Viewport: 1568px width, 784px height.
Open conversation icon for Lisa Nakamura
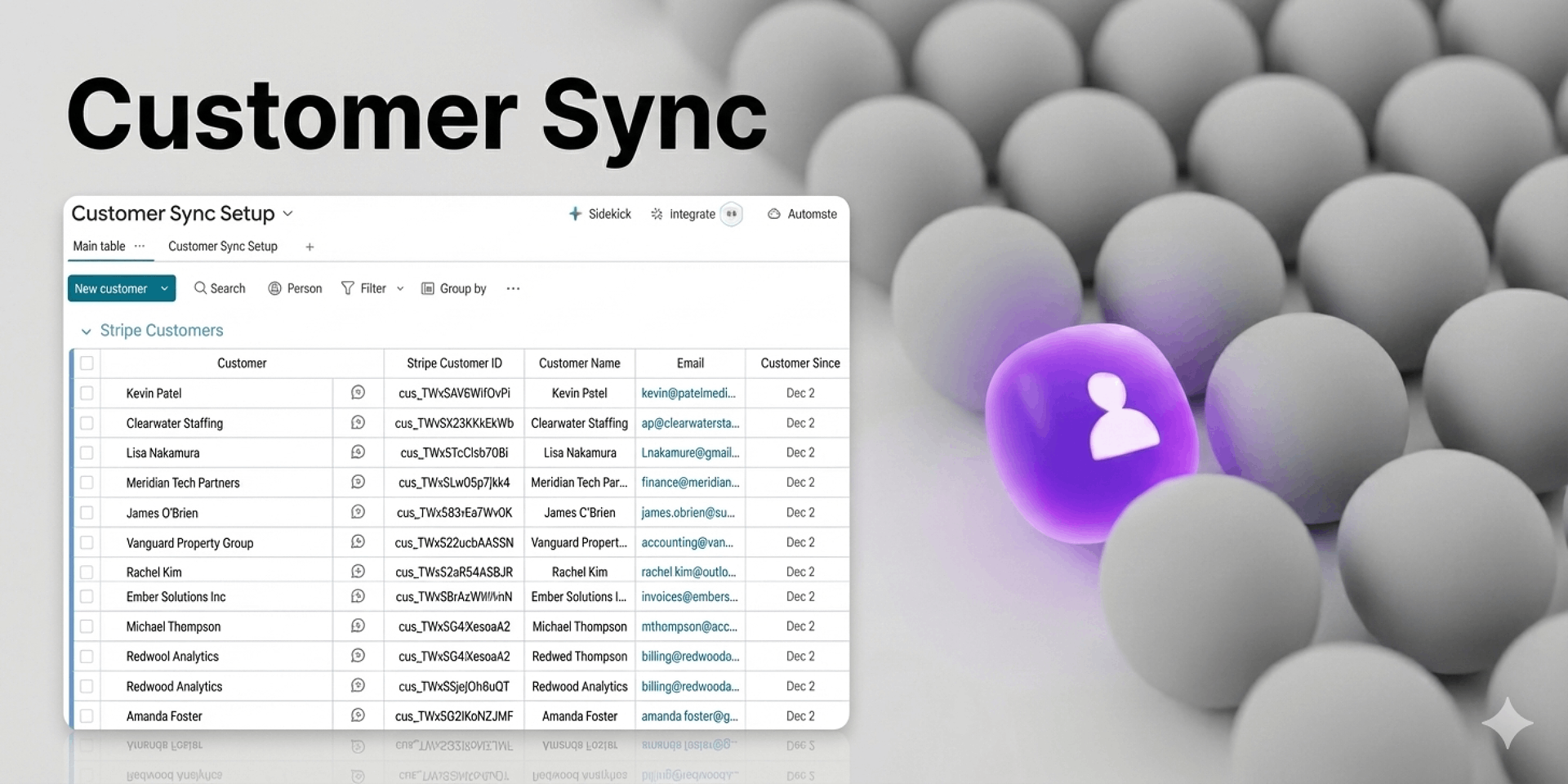(x=358, y=452)
